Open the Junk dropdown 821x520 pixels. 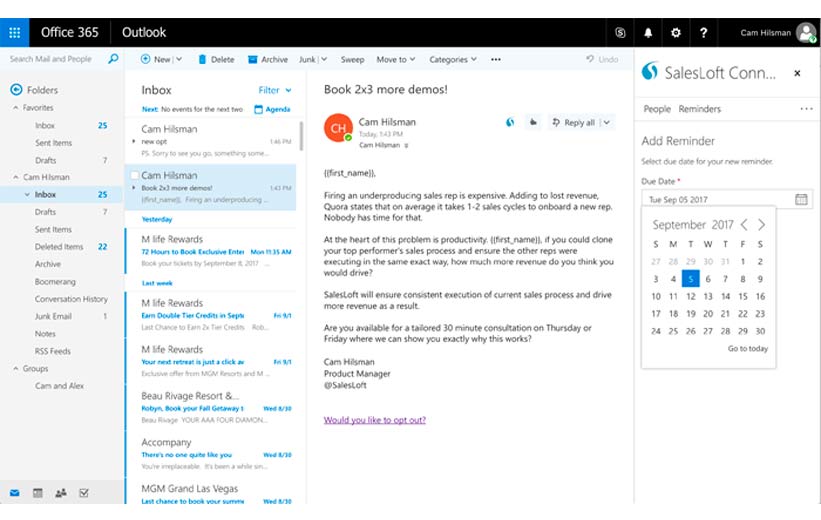[313, 60]
